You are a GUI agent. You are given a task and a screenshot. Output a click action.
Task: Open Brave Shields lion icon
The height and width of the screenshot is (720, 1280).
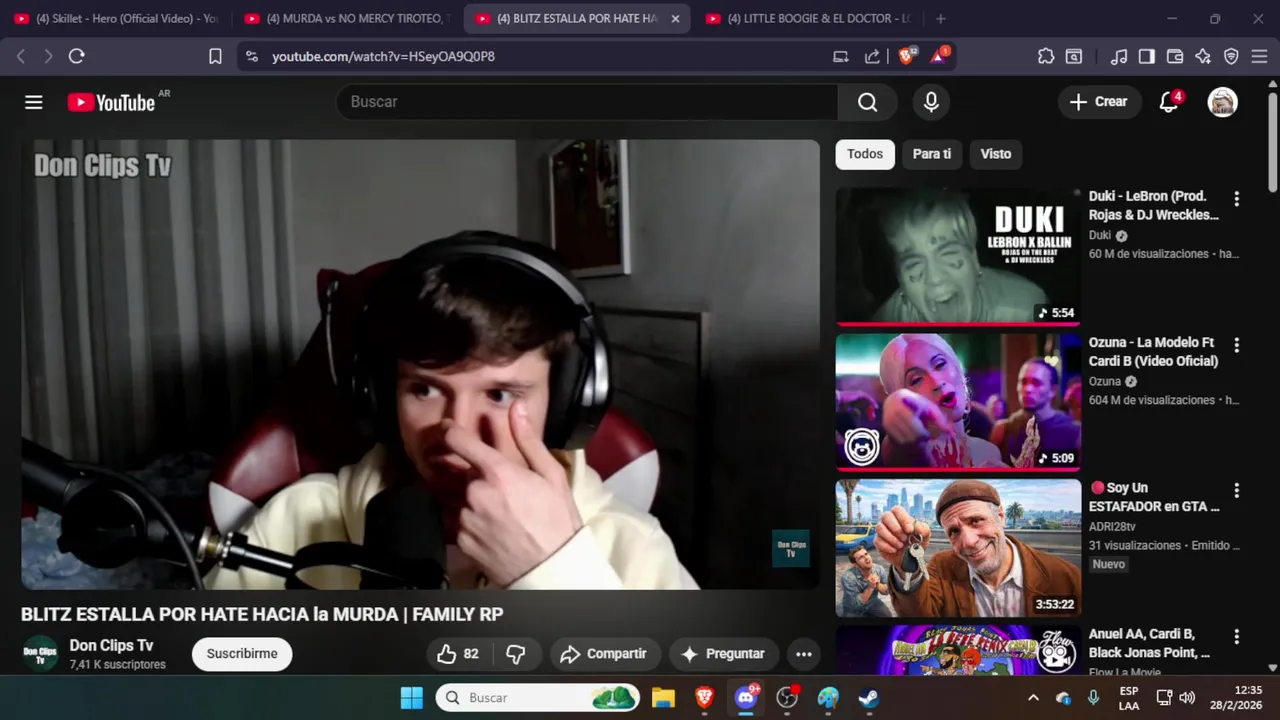tap(906, 56)
